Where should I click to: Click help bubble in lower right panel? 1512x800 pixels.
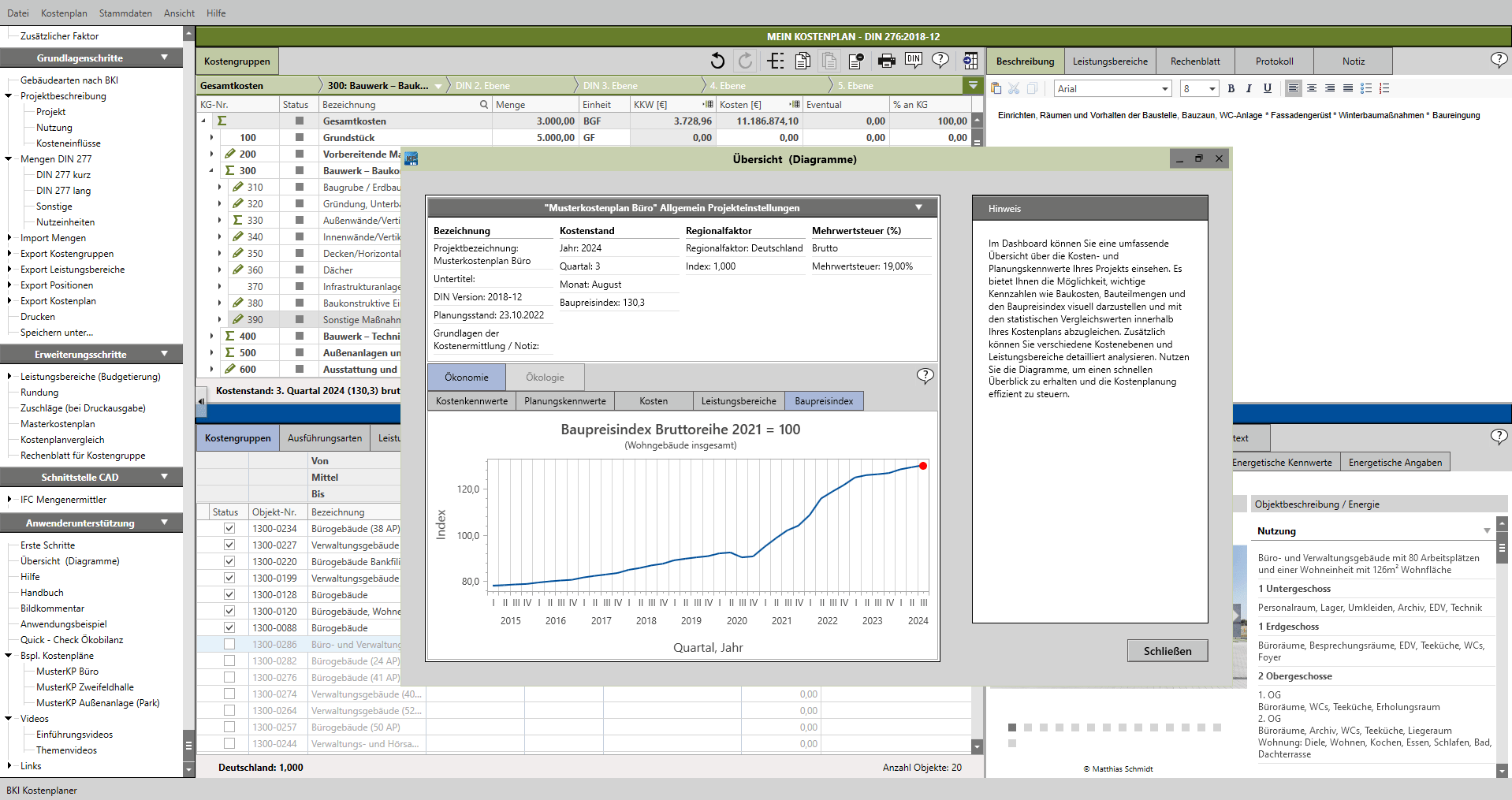(1499, 437)
